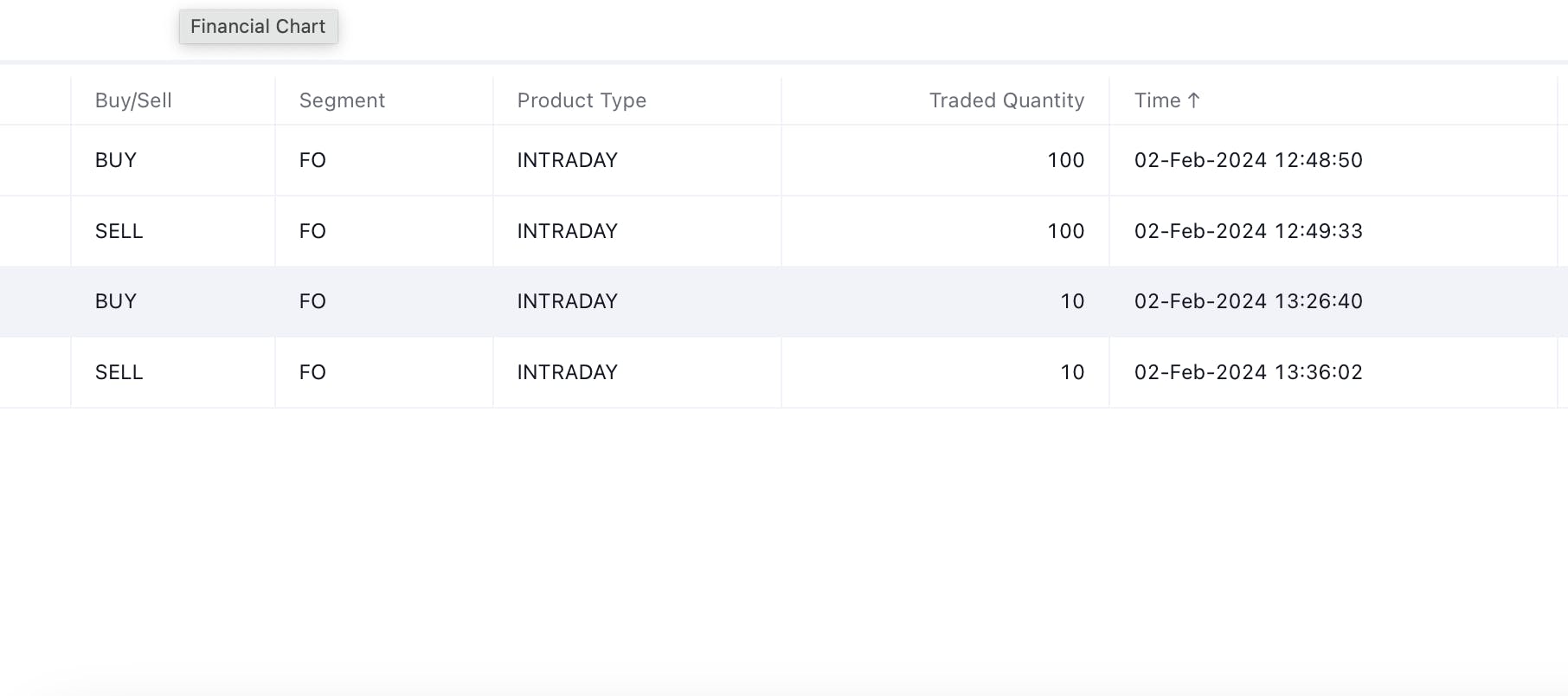Sort by Buy/Sell column header

click(x=133, y=100)
